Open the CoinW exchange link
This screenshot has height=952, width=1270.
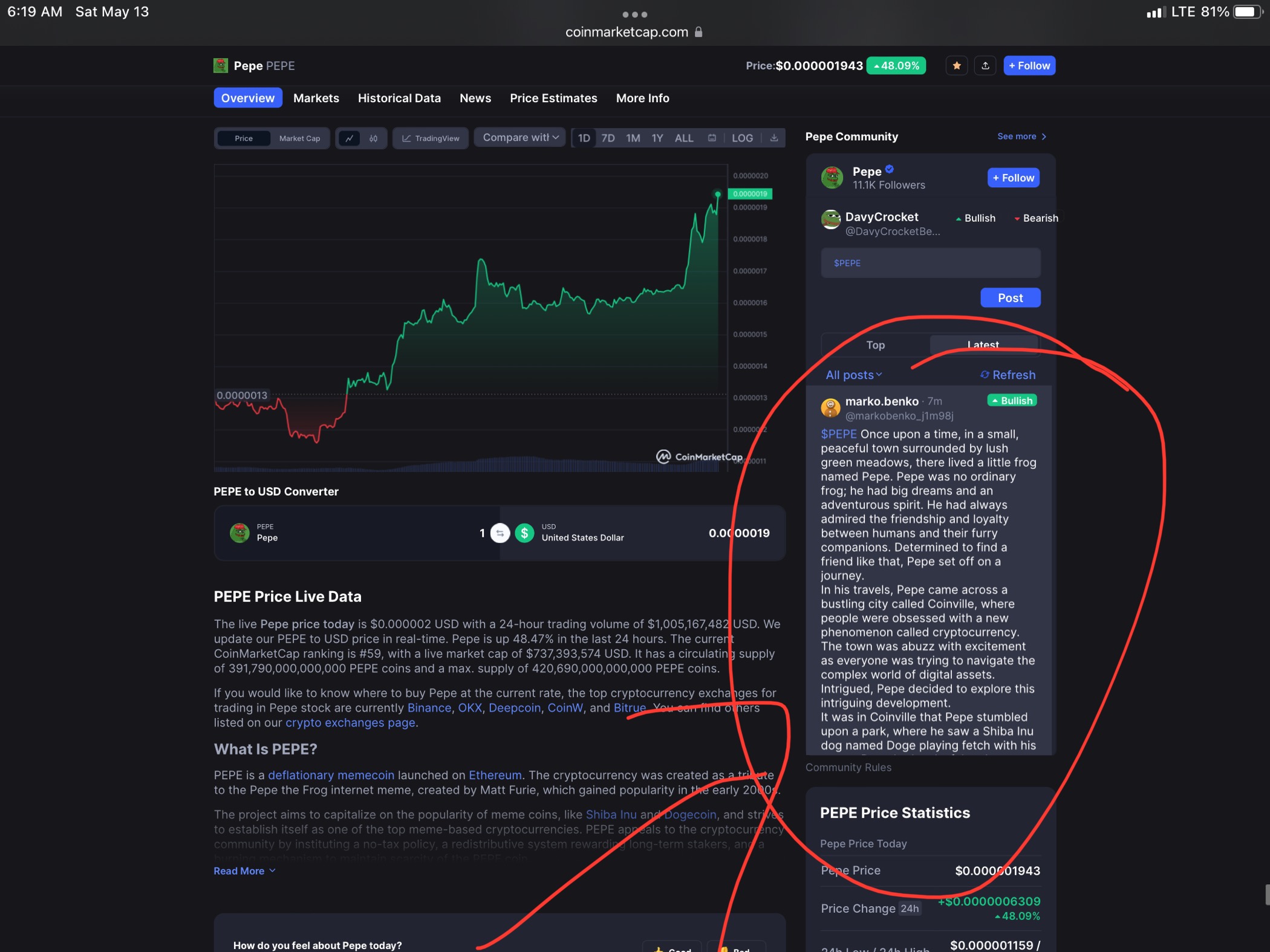[565, 708]
